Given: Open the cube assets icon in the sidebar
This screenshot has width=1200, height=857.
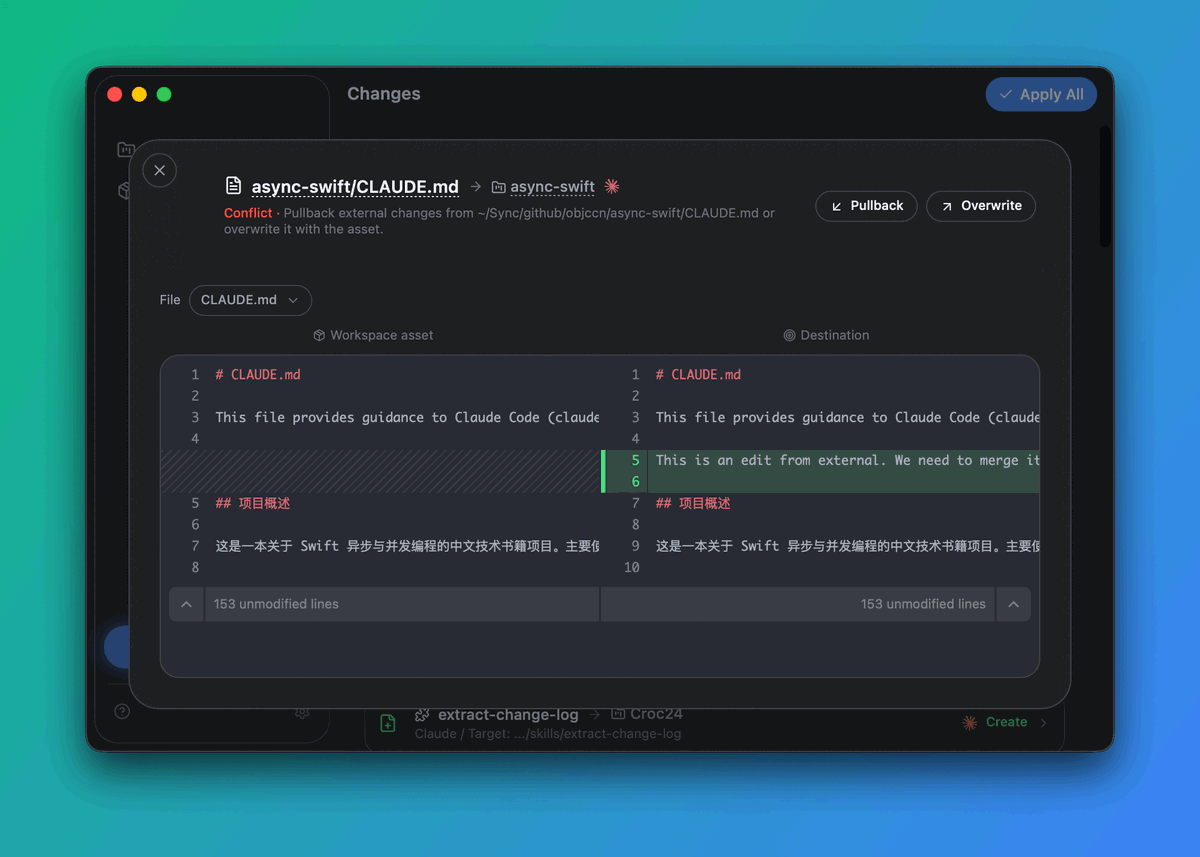Looking at the screenshot, I should coord(125,190).
